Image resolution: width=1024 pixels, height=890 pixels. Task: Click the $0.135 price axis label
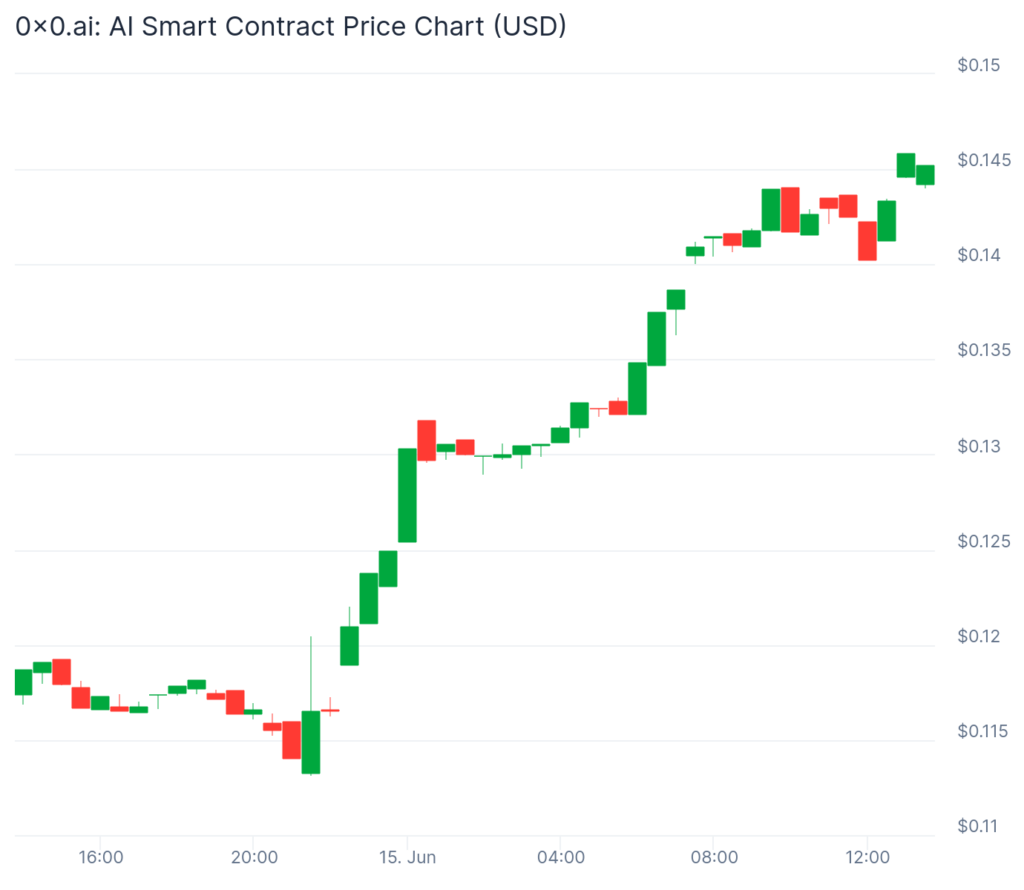click(x=981, y=350)
